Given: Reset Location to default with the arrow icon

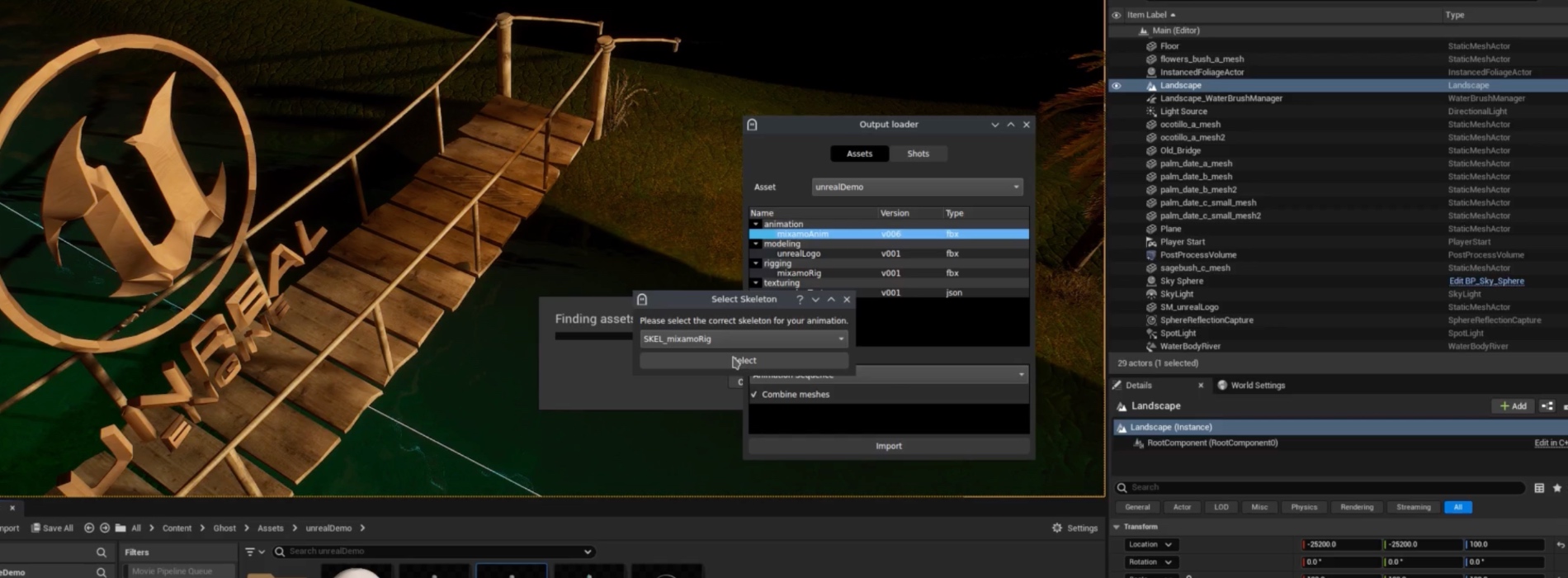Looking at the screenshot, I should point(1560,545).
